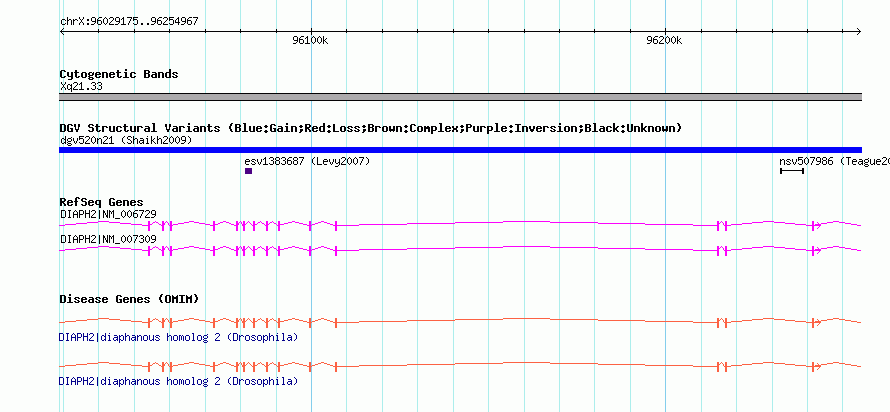Screen dimensions: 890x412
Task: Click the lower orange OMIM gene model
Action: (x=460, y=366)
